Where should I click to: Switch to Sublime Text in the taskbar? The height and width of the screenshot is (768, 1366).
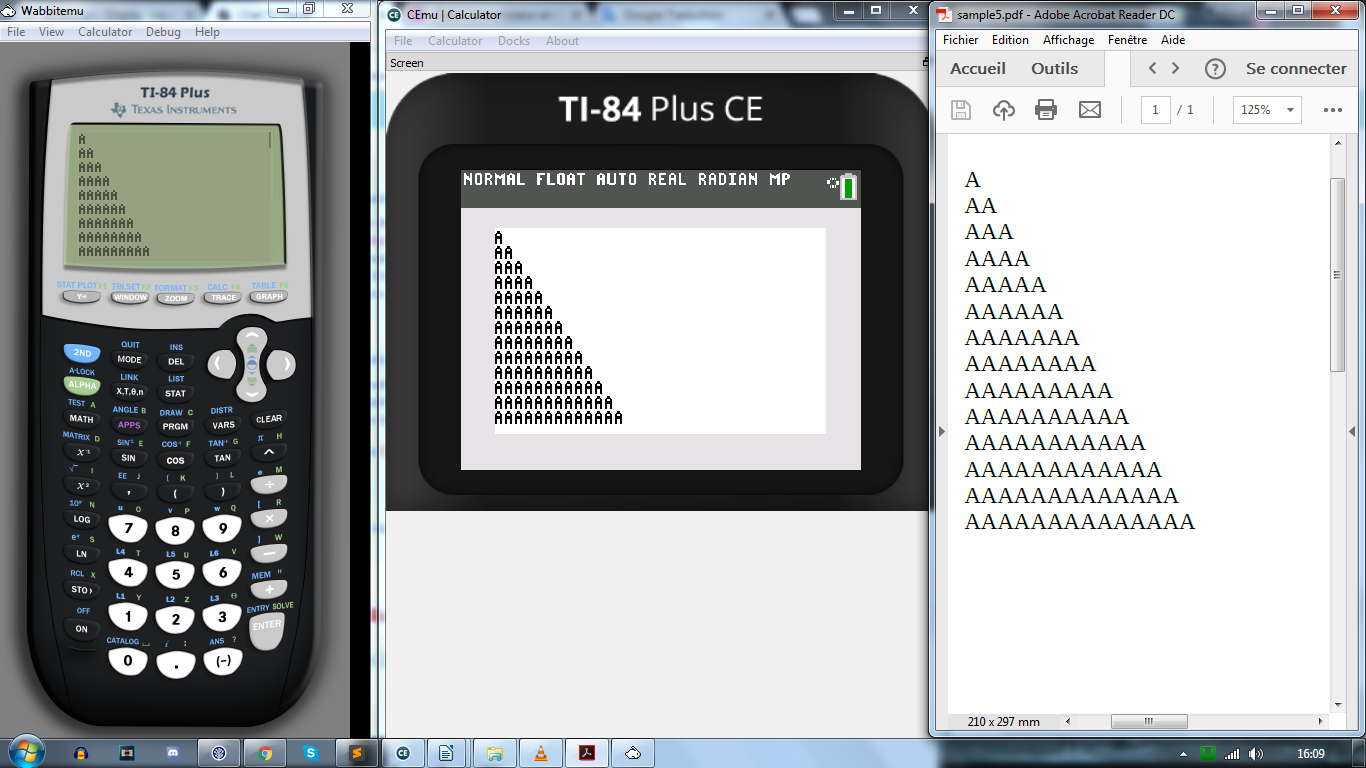click(357, 753)
